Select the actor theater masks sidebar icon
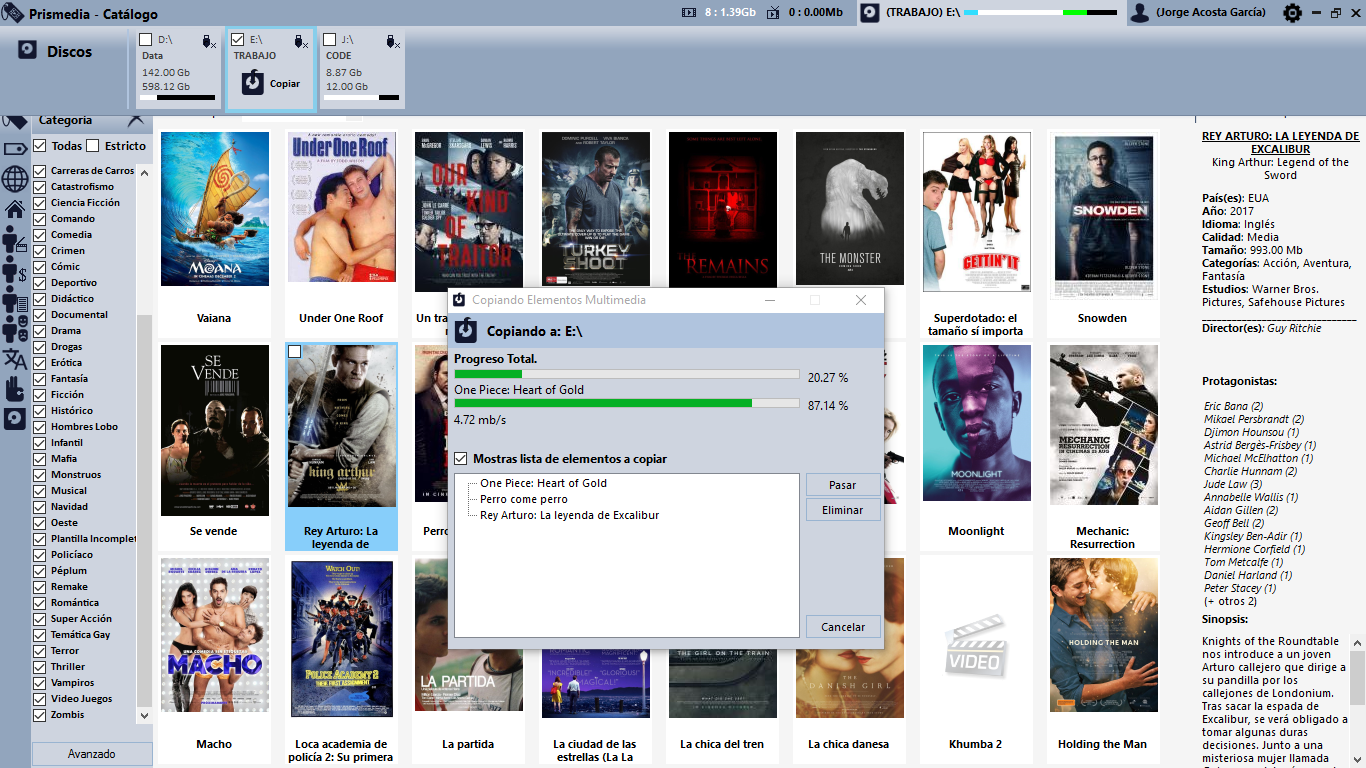The height and width of the screenshot is (768, 1366). [x=14, y=329]
